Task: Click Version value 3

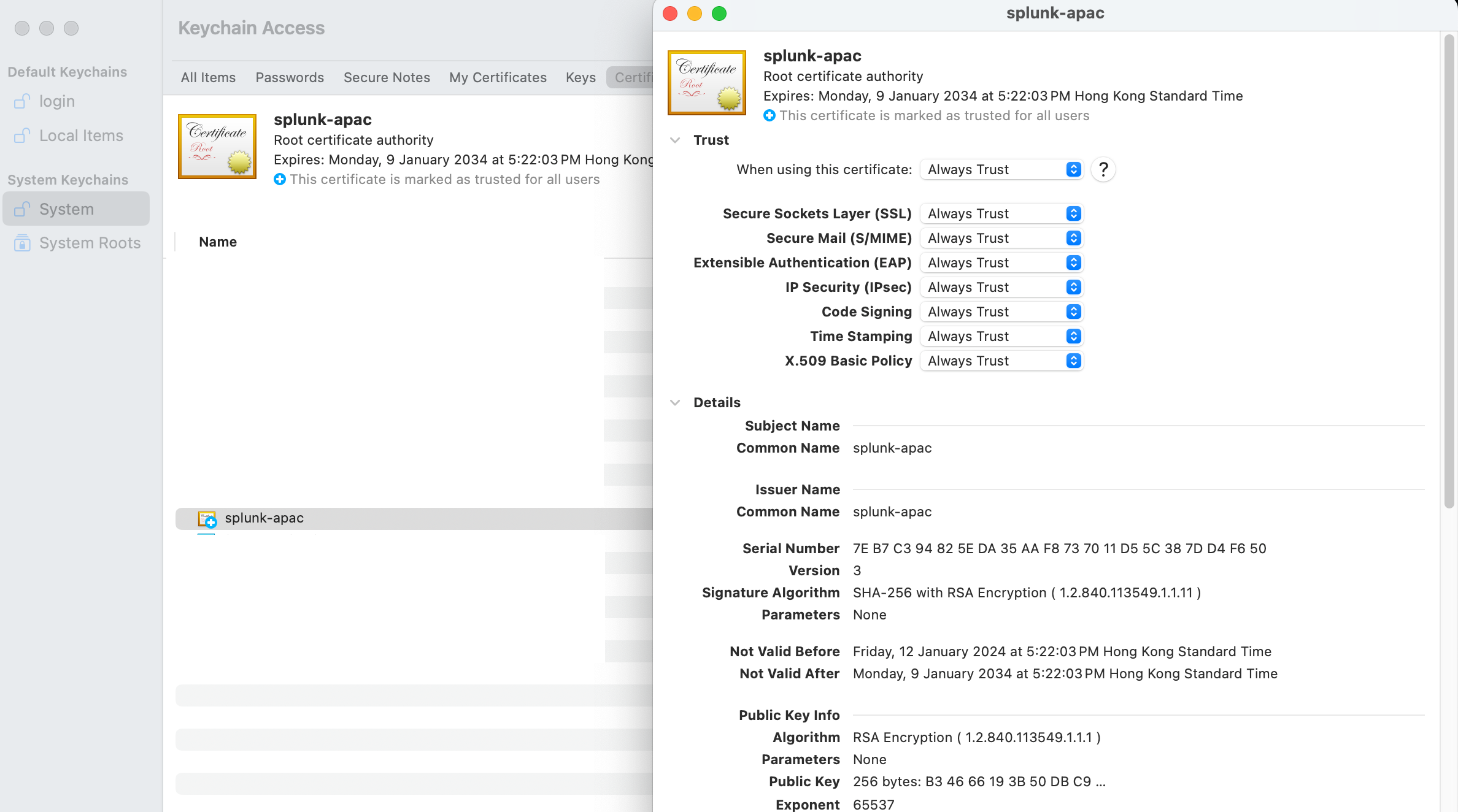Action: tap(857, 570)
